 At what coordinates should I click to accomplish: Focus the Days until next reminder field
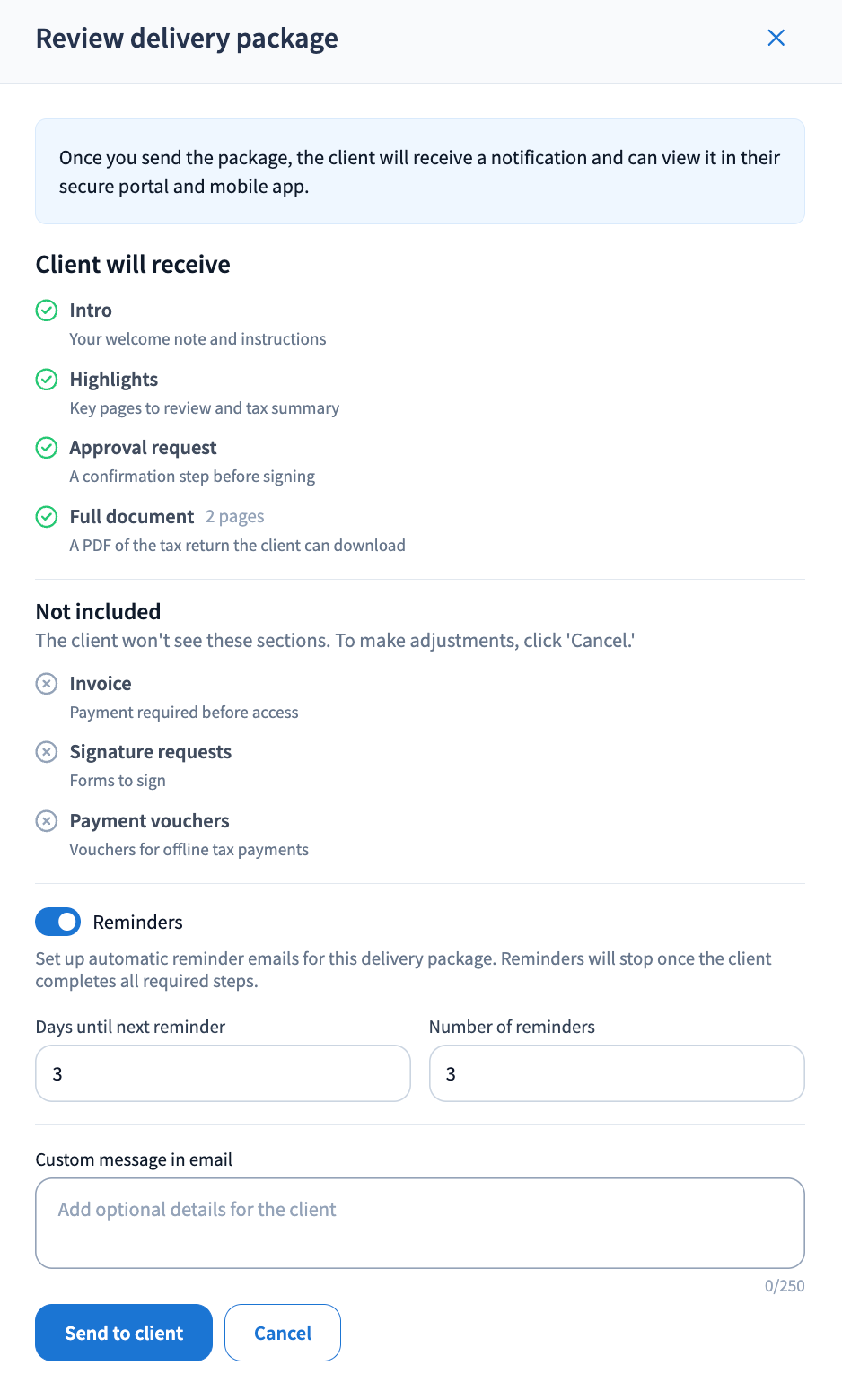click(223, 1073)
